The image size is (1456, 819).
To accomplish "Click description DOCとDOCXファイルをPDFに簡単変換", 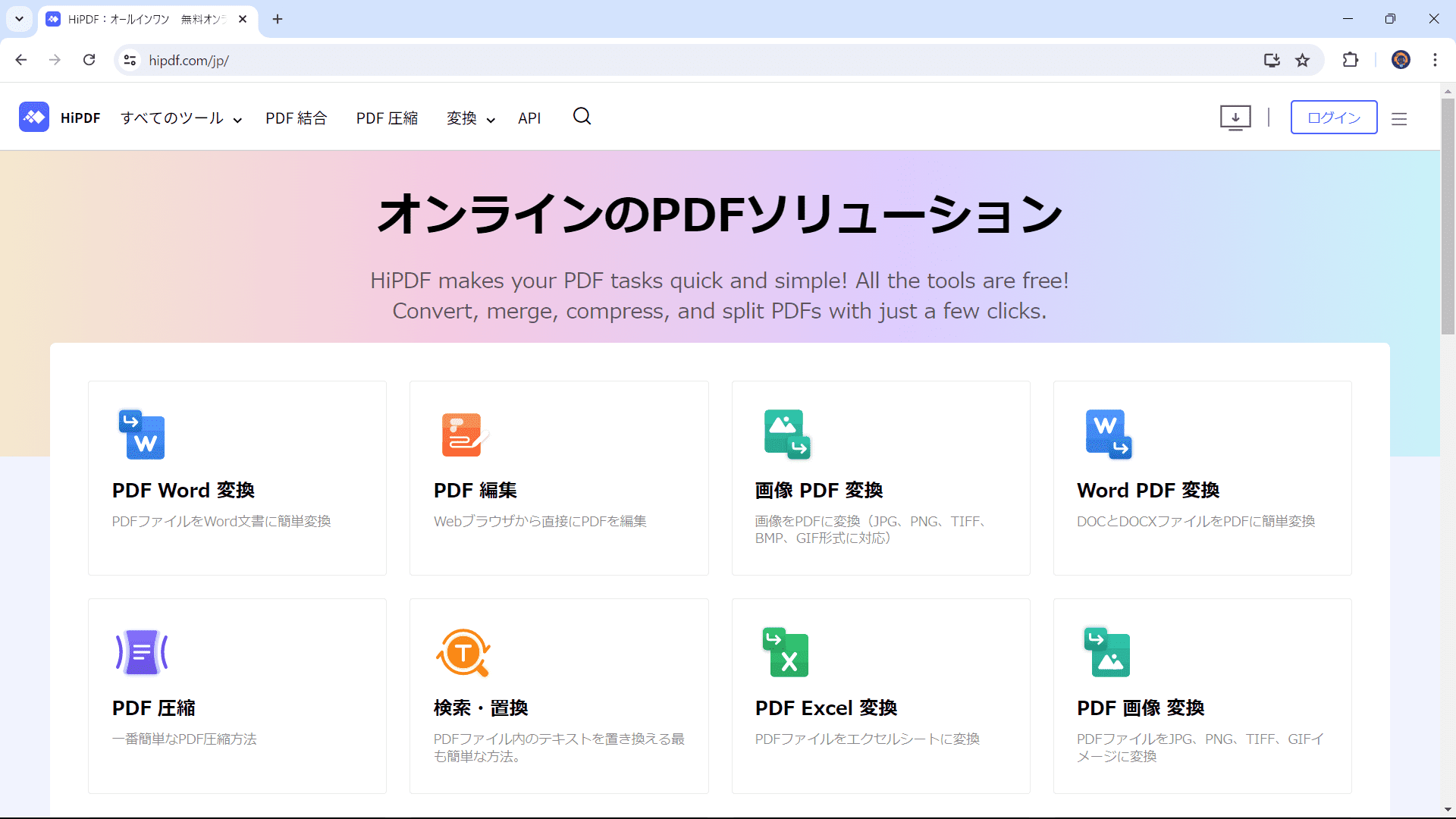I will (1196, 522).
